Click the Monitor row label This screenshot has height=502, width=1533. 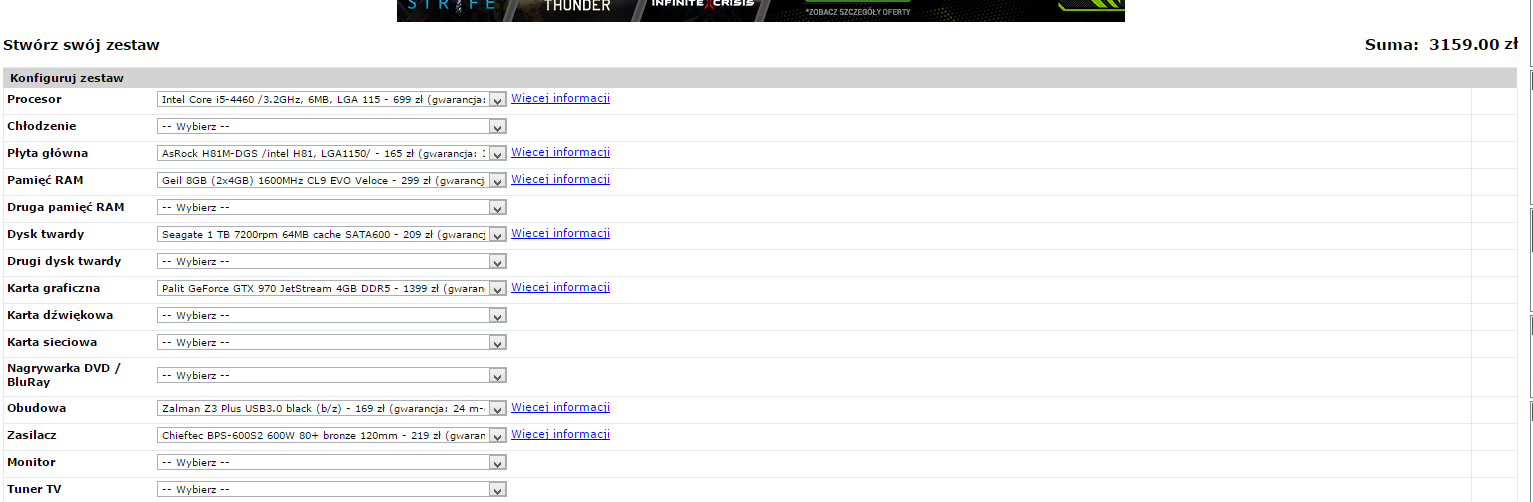pos(32,462)
